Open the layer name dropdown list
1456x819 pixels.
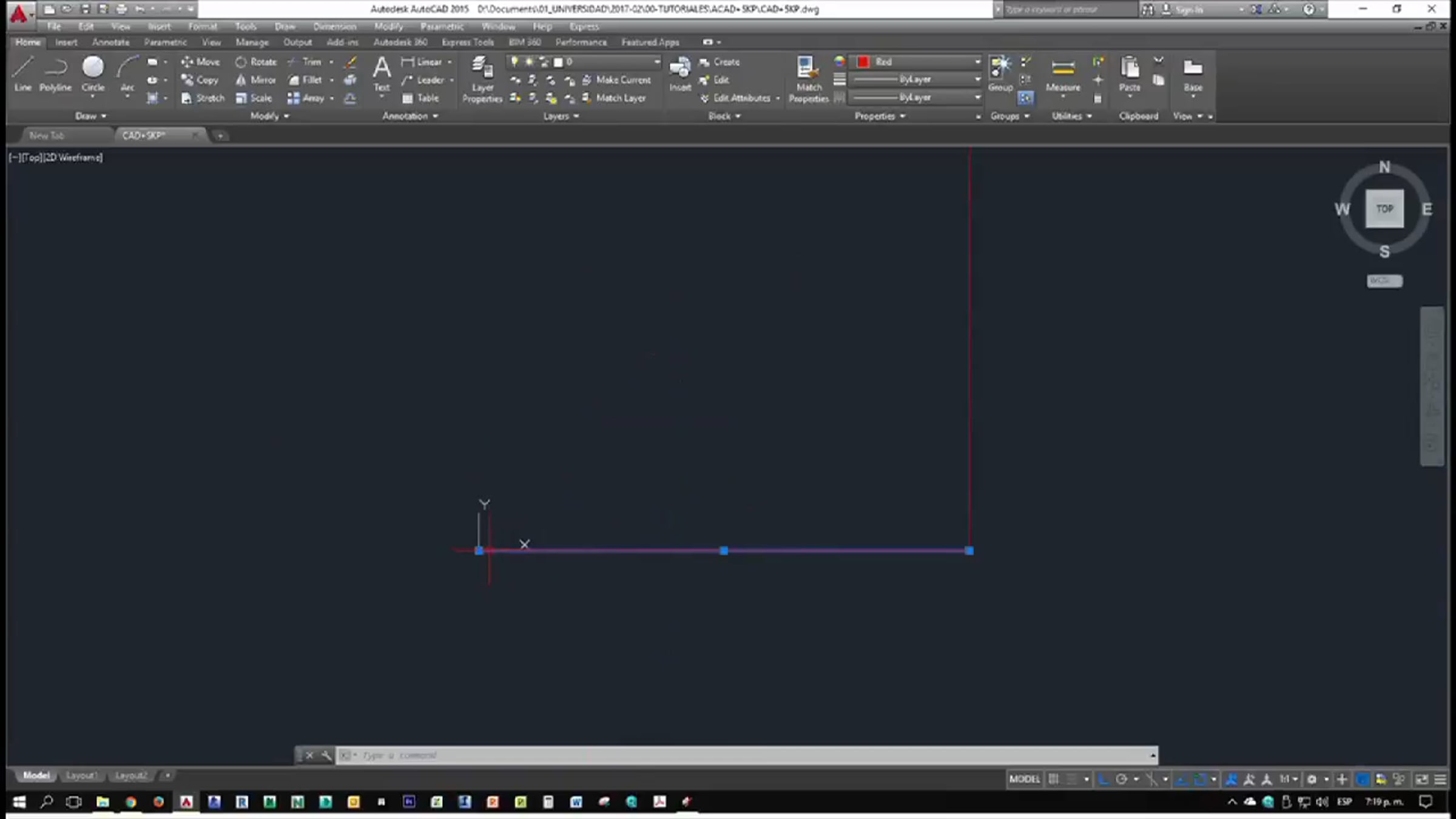tap(656, 62)
